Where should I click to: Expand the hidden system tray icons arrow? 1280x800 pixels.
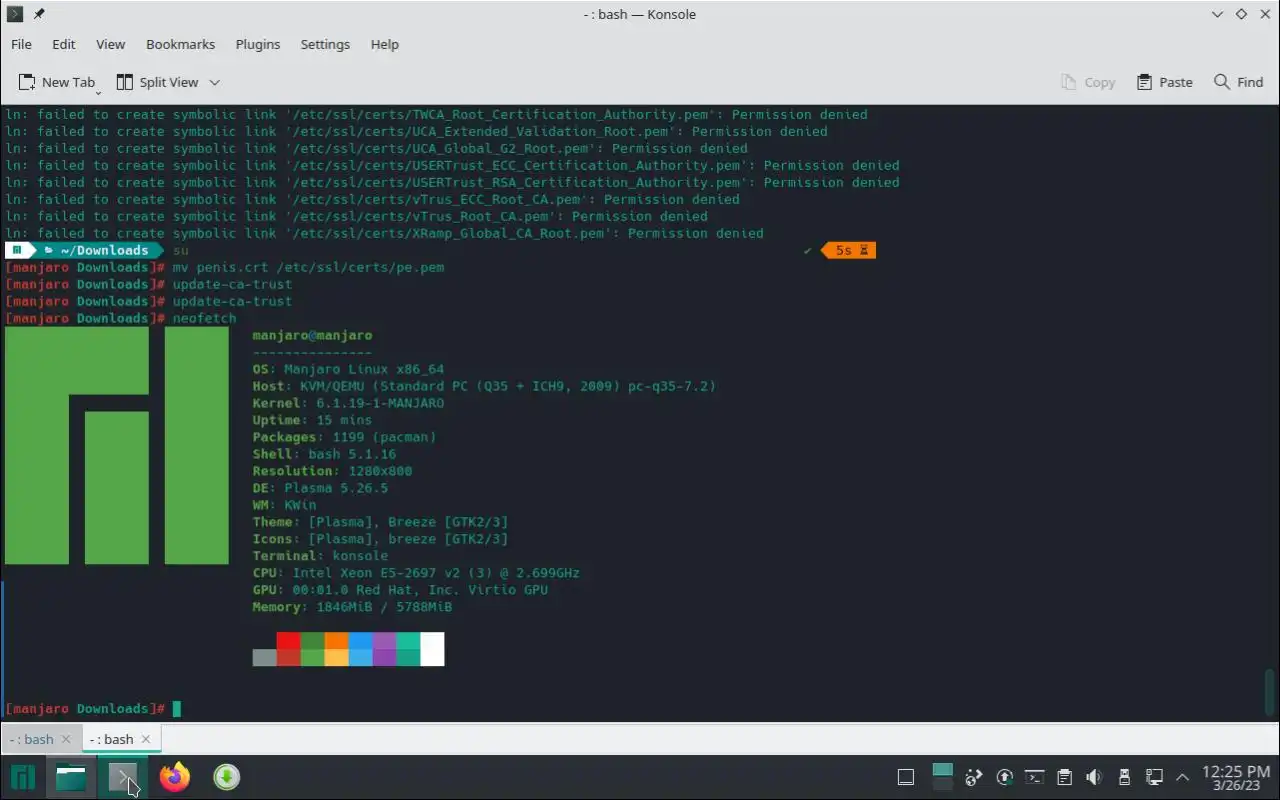coord(1183,777)
